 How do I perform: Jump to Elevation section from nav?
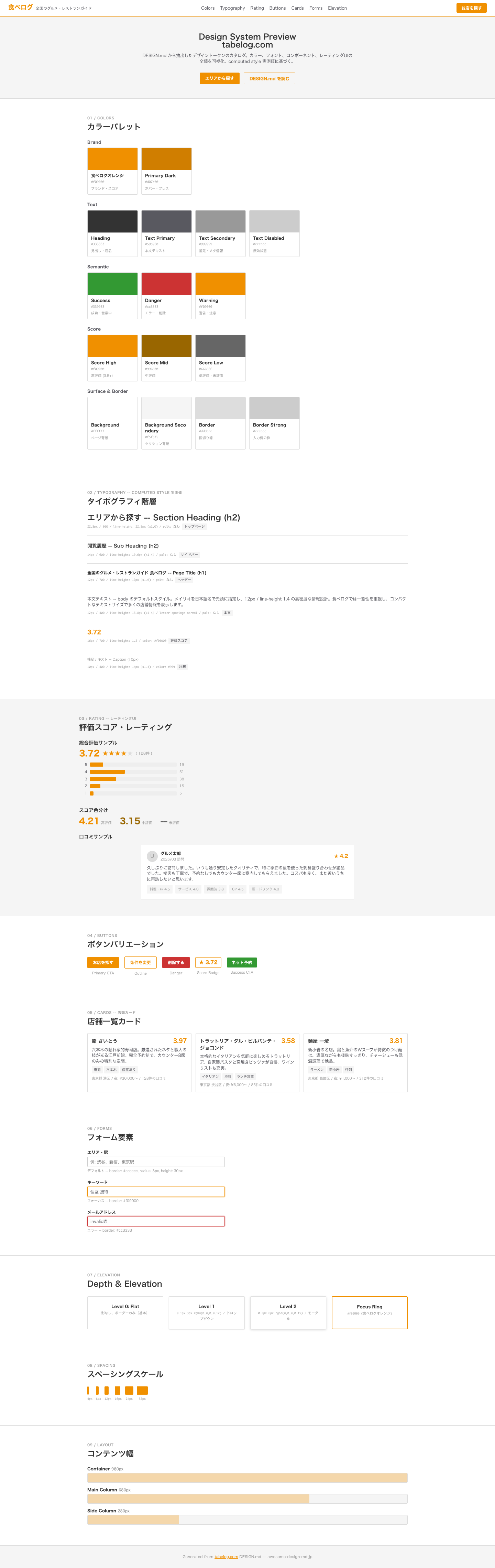tap(338, 8)
